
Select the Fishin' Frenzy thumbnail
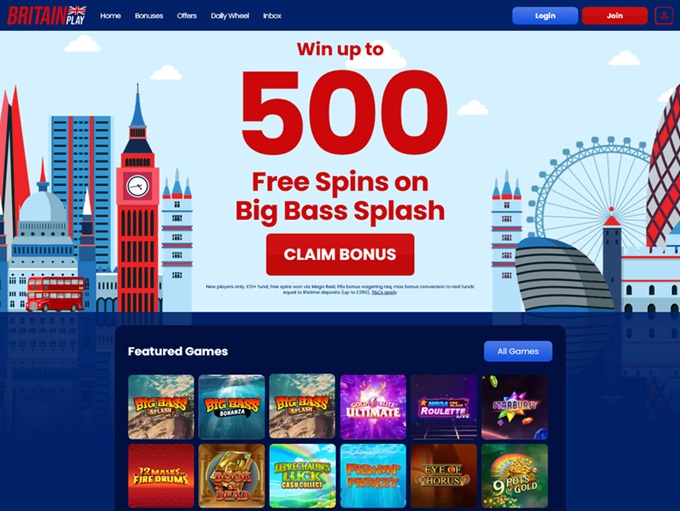(373, 476)
